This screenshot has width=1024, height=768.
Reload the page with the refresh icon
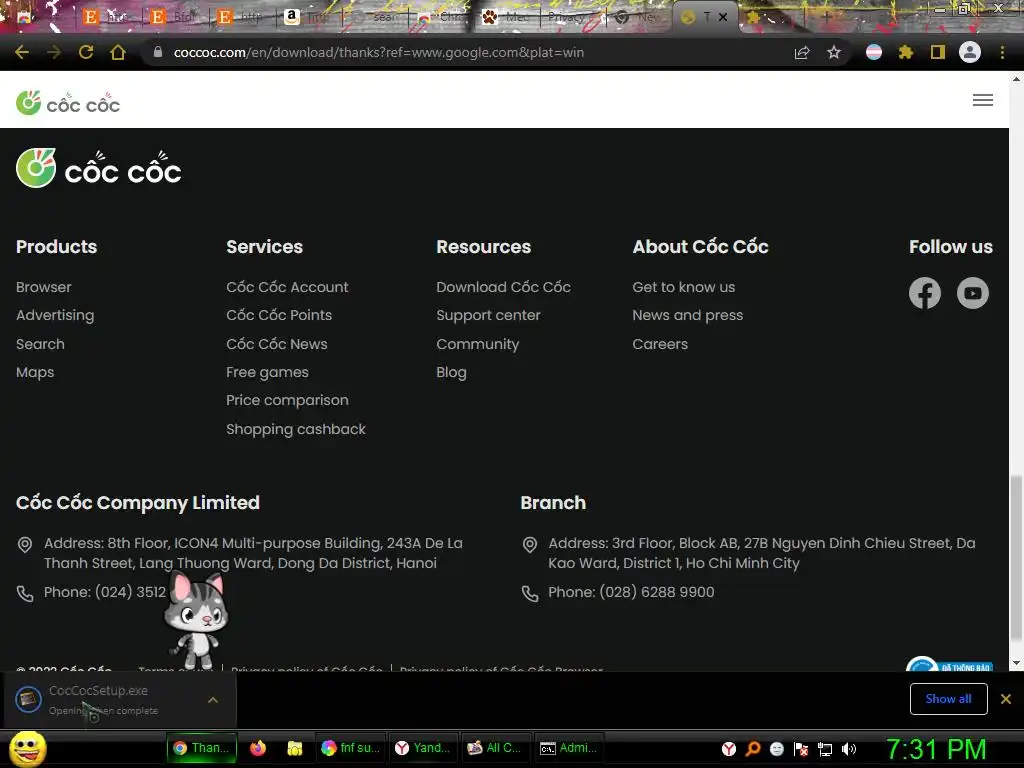coord(86,52)
